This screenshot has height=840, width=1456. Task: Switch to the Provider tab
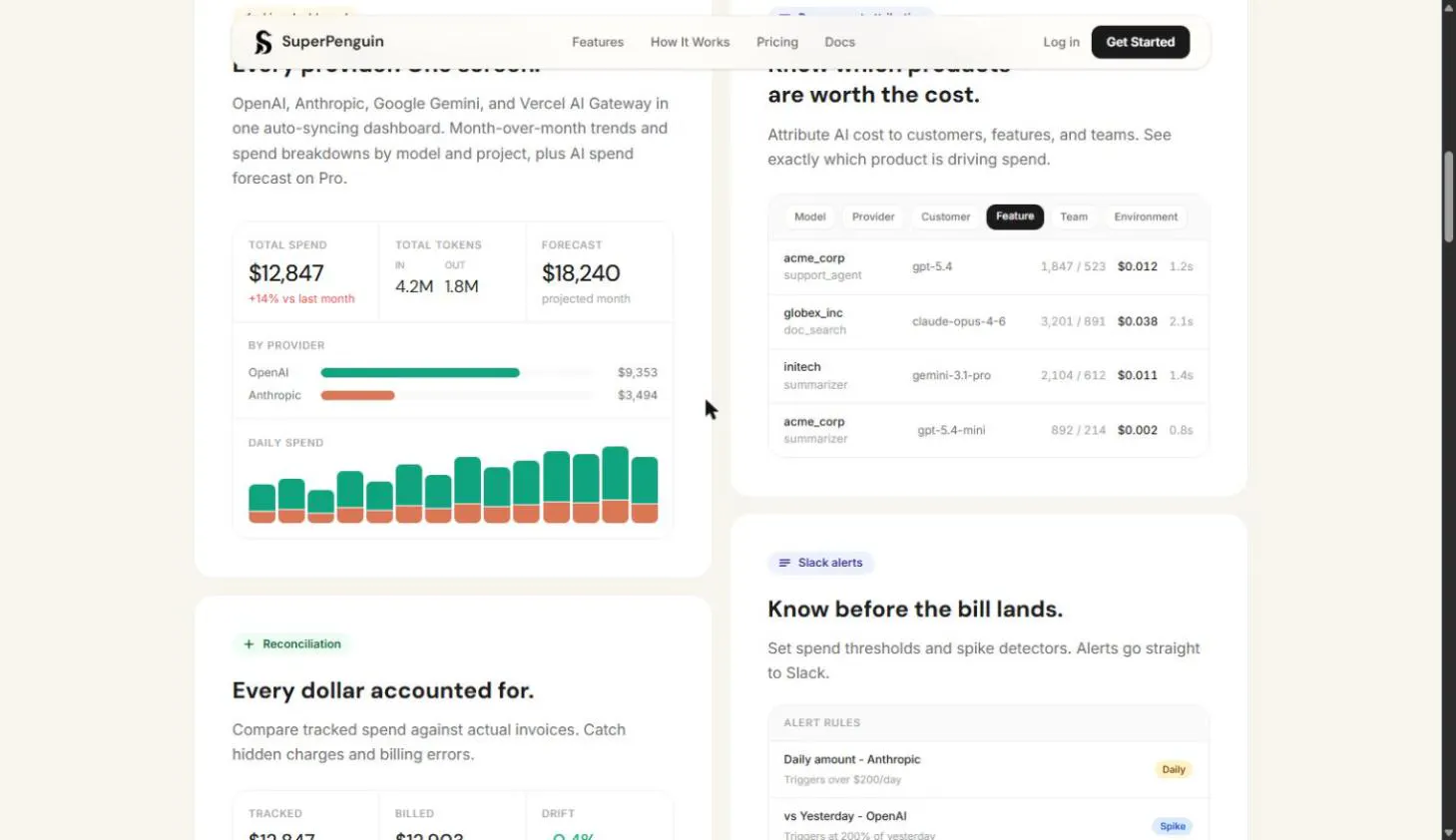[x=873, y=216]
